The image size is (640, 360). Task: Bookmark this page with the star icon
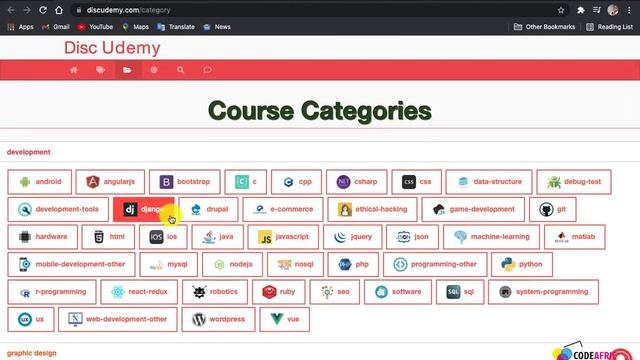pos(561,10)
